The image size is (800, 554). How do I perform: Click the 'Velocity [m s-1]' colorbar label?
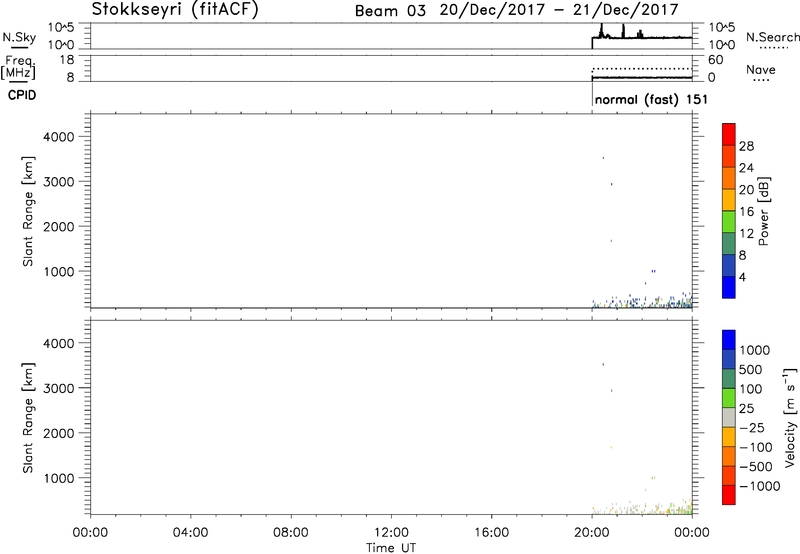click(x=790, y=417)
